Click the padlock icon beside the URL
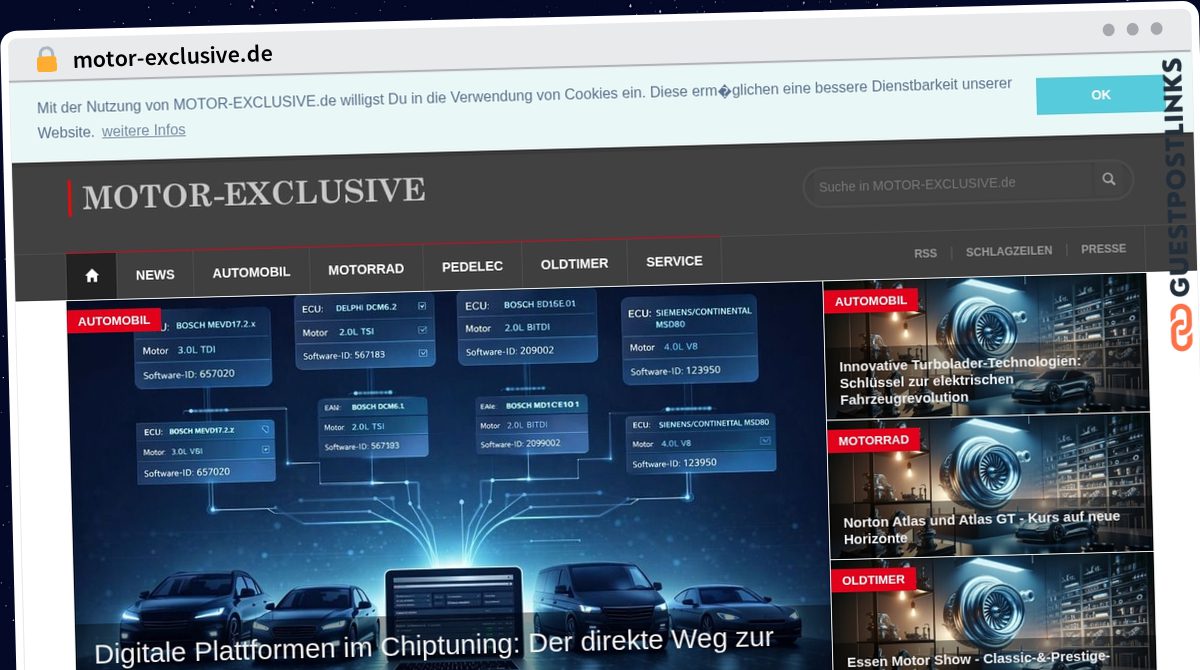Screen dimensions: 1200x670 46,59
